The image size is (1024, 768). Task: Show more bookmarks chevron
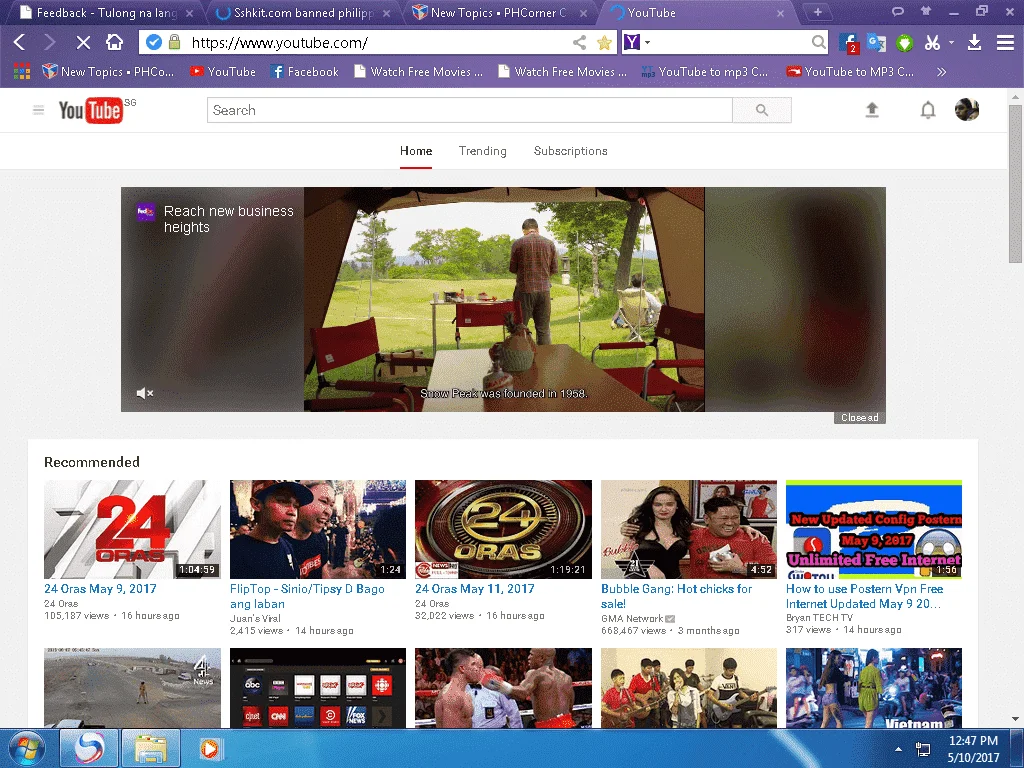941,72
